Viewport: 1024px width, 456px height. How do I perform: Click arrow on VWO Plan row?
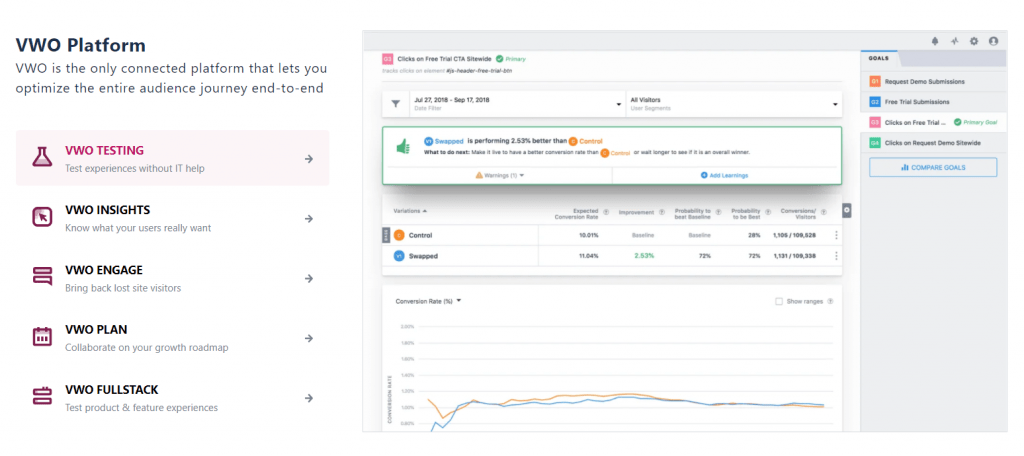[309, 338]
